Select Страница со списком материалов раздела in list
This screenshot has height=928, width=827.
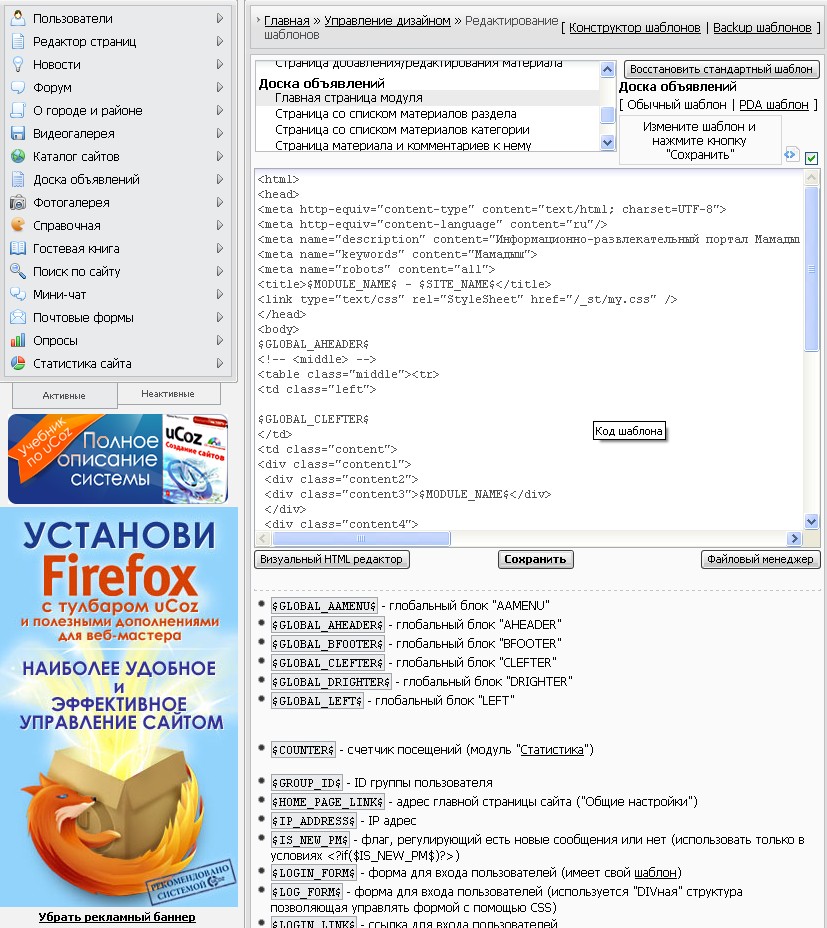tap(395, 114)
